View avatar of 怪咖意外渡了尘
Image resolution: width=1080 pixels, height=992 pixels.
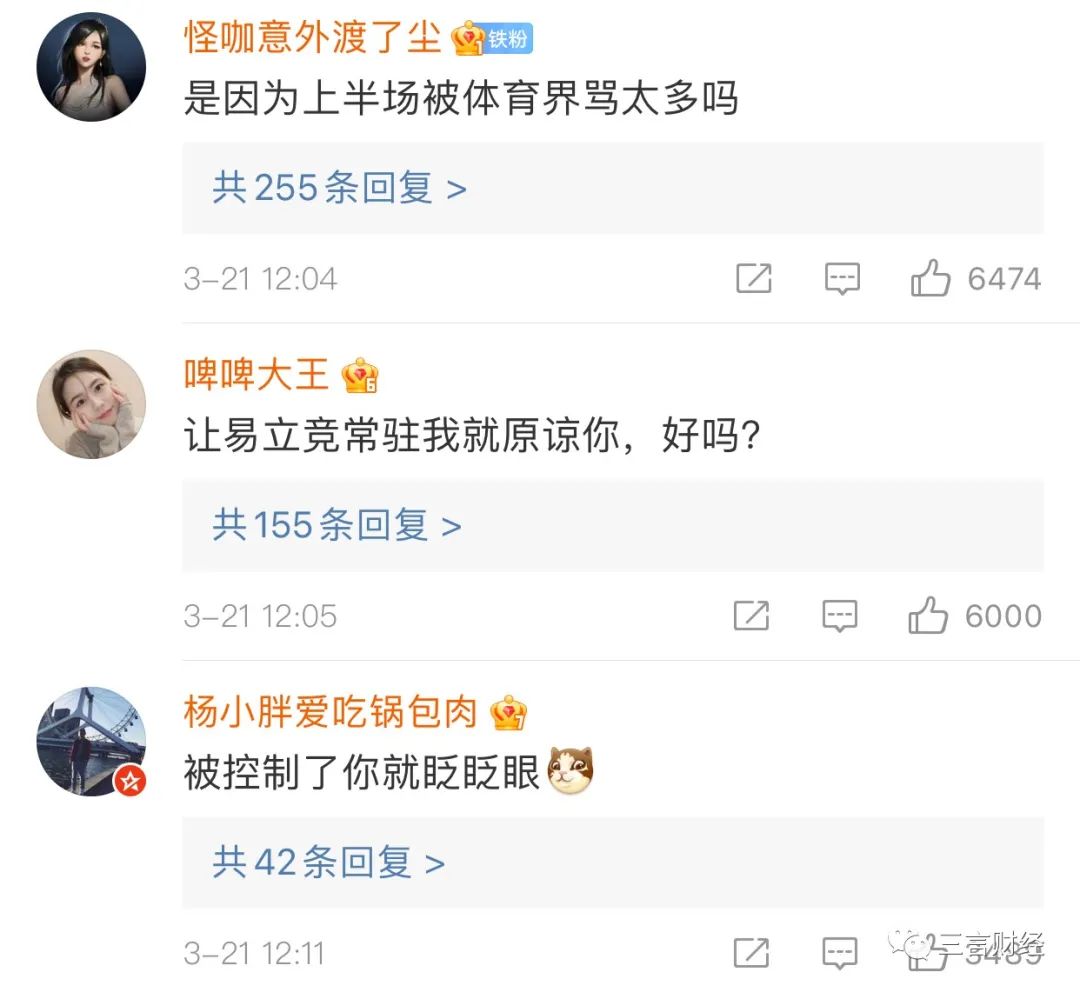coord(91,67)
